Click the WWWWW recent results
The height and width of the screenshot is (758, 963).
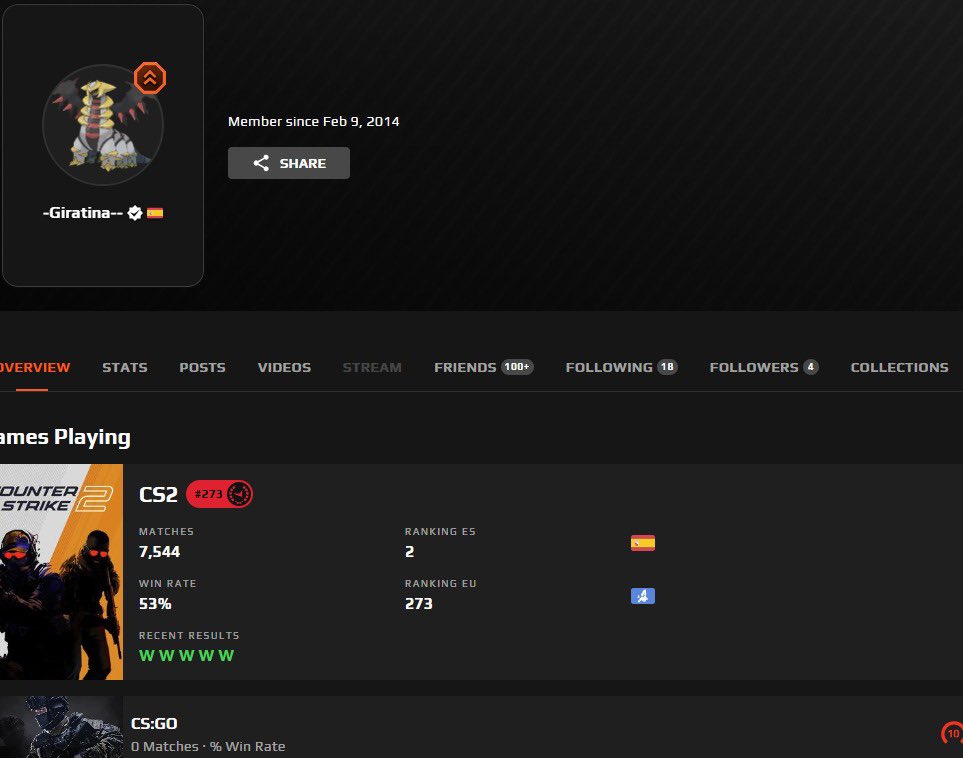click(187, 655)
